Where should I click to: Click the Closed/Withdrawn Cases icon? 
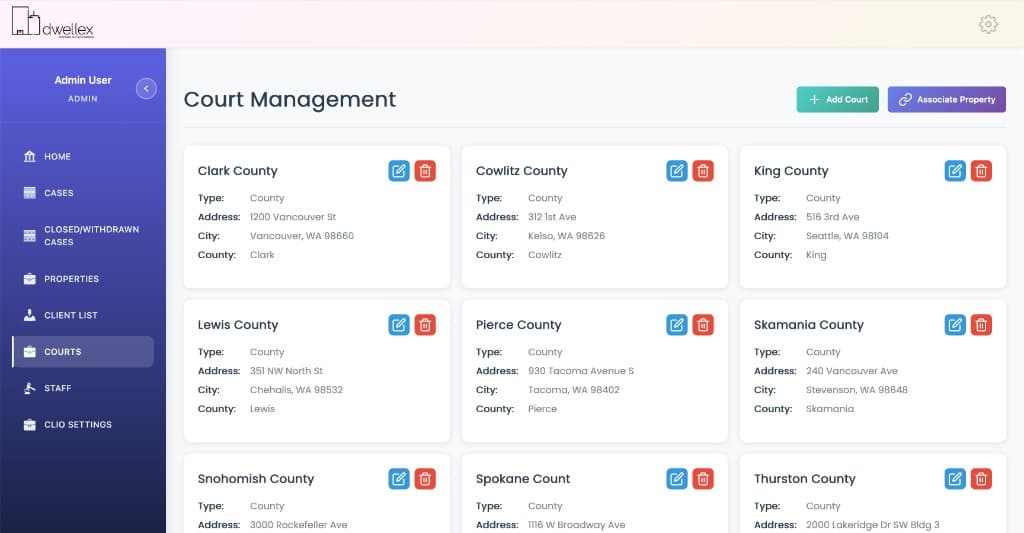click(x=29, y=235)
